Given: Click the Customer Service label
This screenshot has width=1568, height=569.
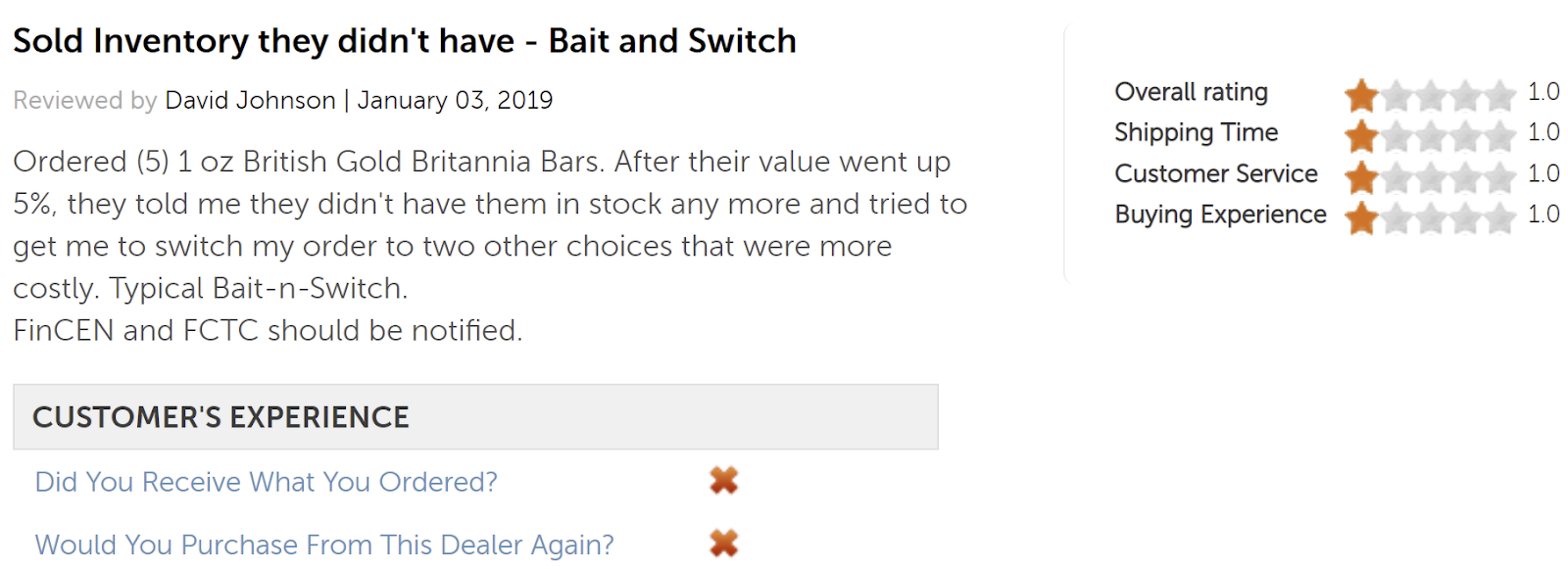Looking at the screenshot, I should coord(1215,173).
